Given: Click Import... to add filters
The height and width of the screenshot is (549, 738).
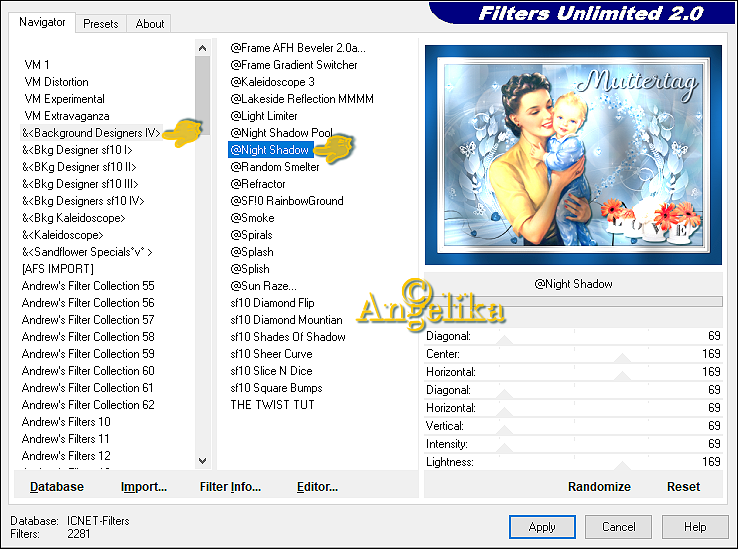Looking at the screenshot, I should tap(144, 487).
